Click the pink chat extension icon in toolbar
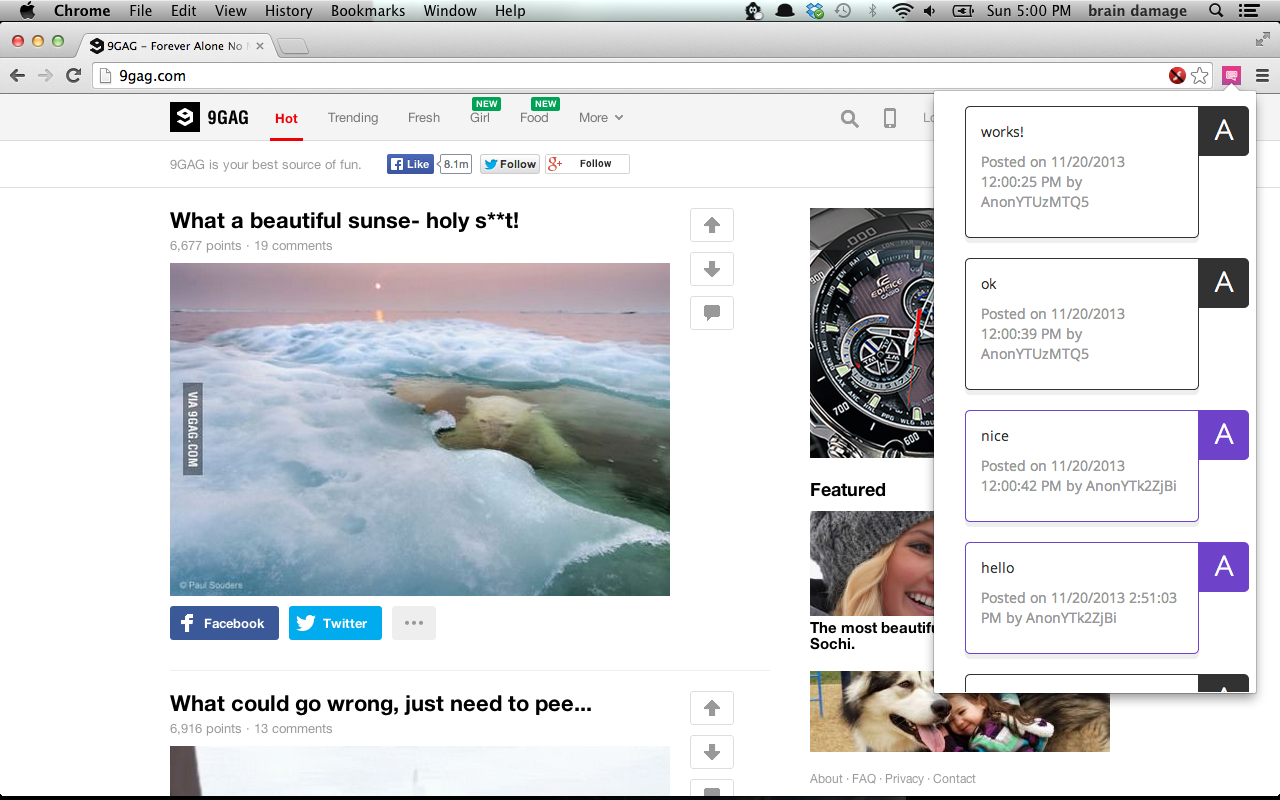1280x800 pixels. (x=1232, y=75)
